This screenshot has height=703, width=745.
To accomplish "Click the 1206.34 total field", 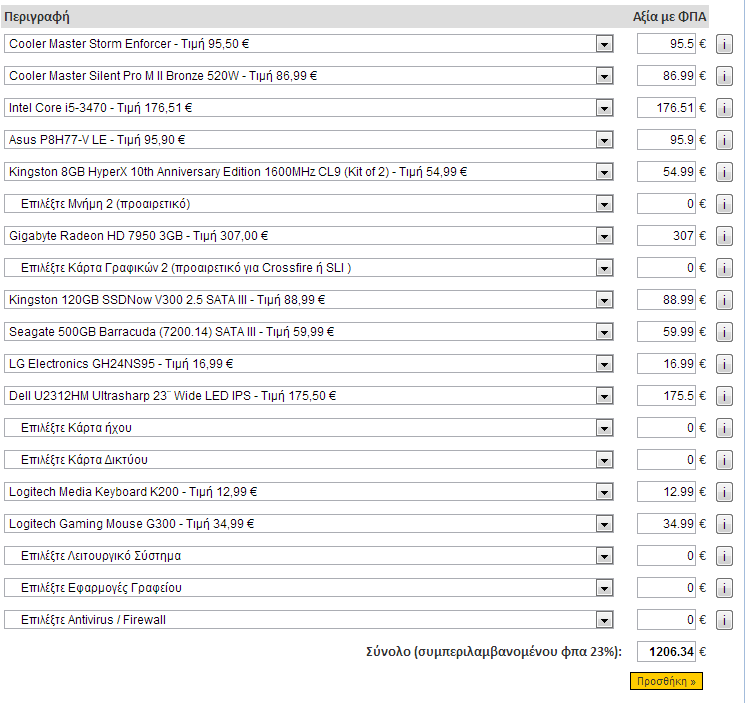I will pyautogui.click(x=666, y=652).
